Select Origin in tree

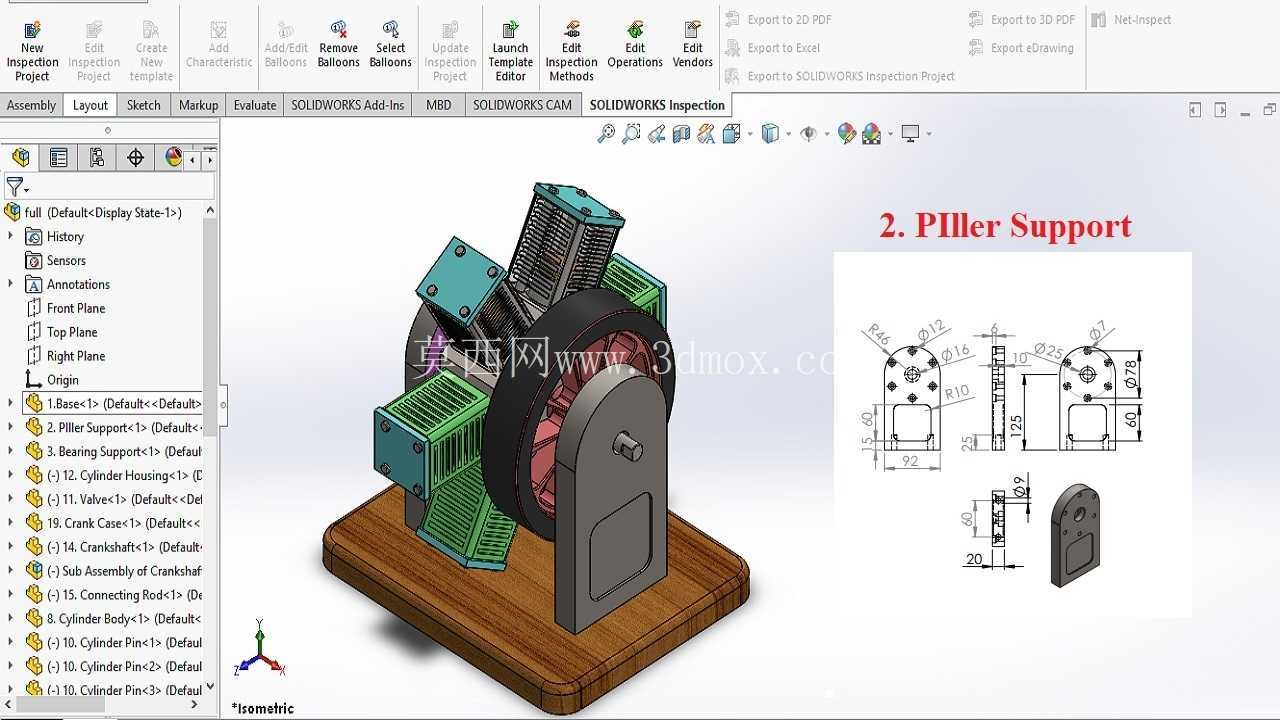coord(62,380)
